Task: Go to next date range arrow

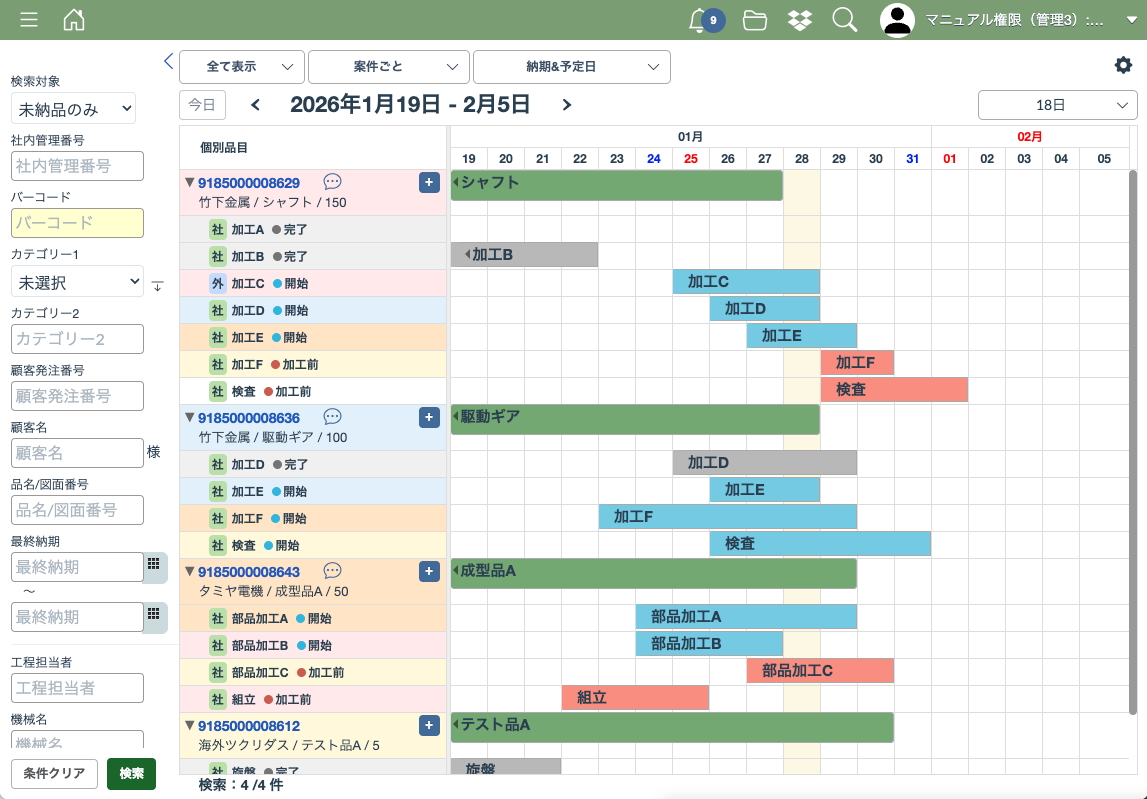Action: click(x=567, y=105)
